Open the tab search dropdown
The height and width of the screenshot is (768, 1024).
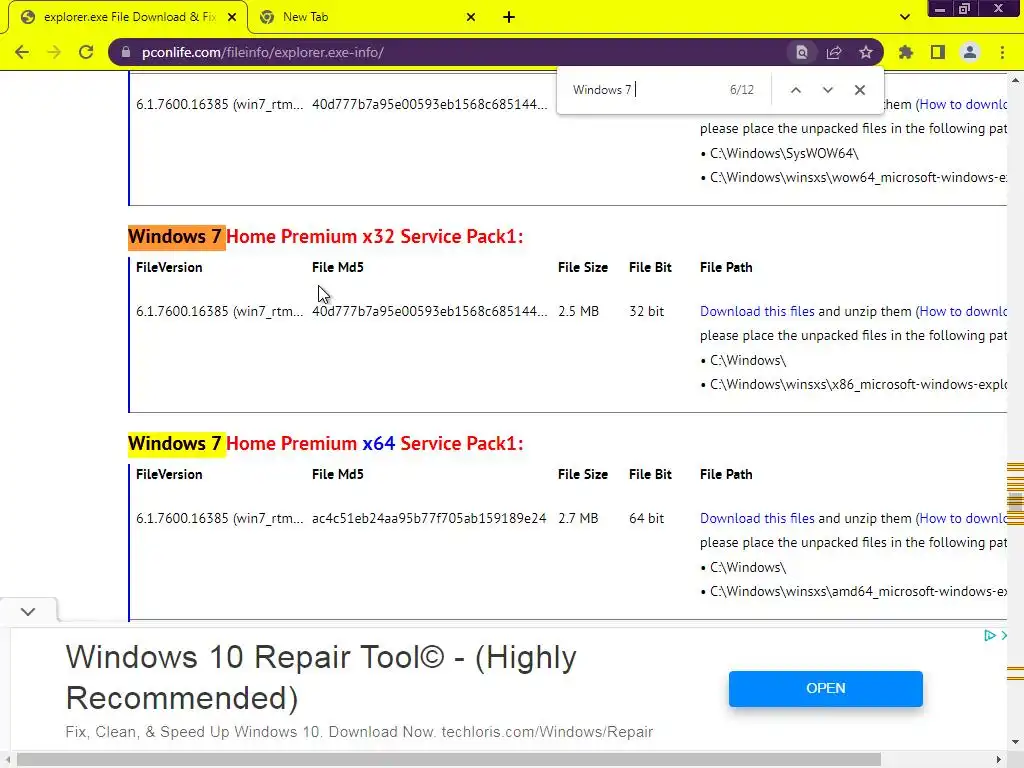pyautogui.click(x=904, y=17)
